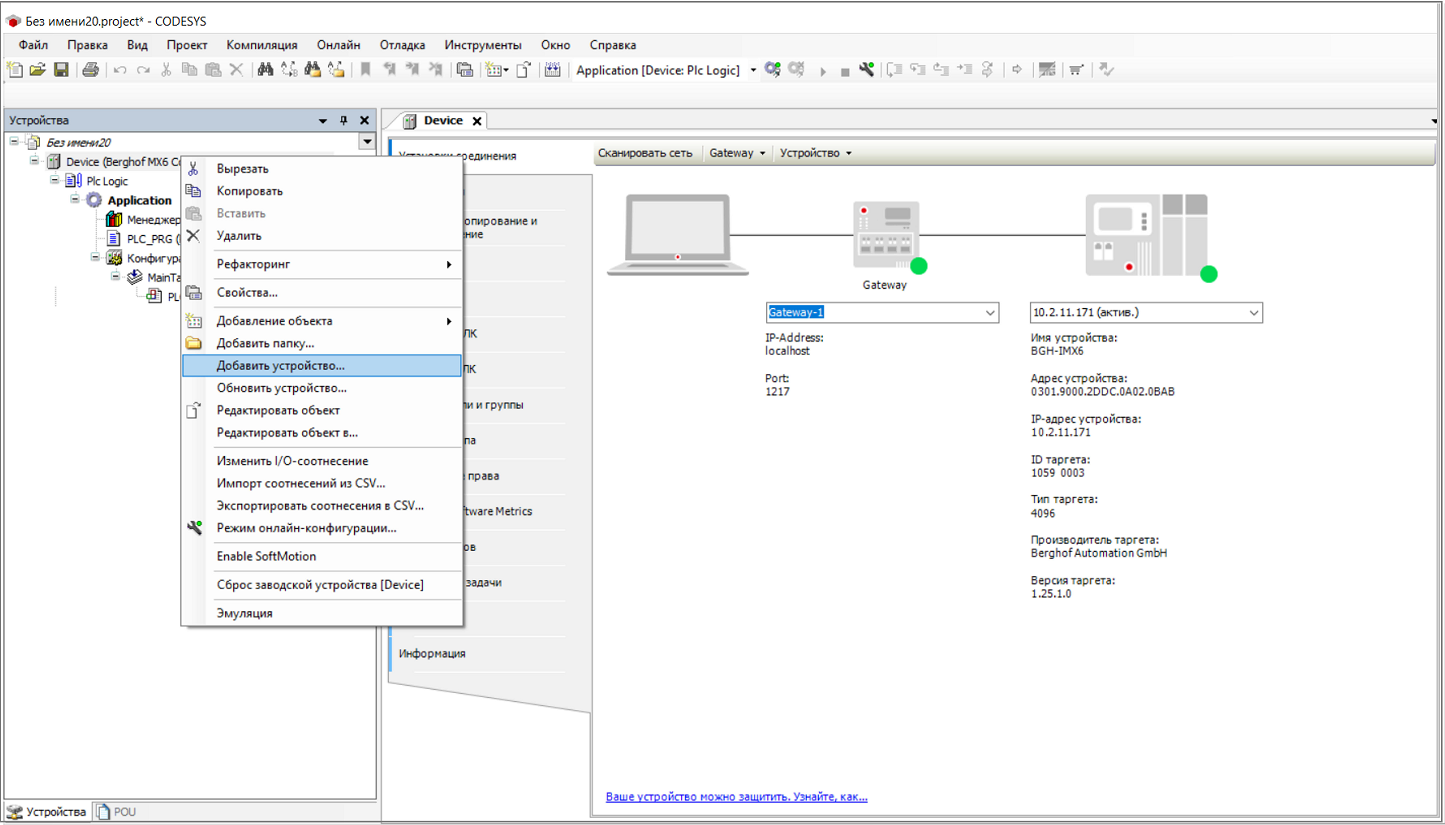This screenshot has height=825, width=1445.
Task: Open the Устройства panel options arrow
Action: (x=323, y=120)
